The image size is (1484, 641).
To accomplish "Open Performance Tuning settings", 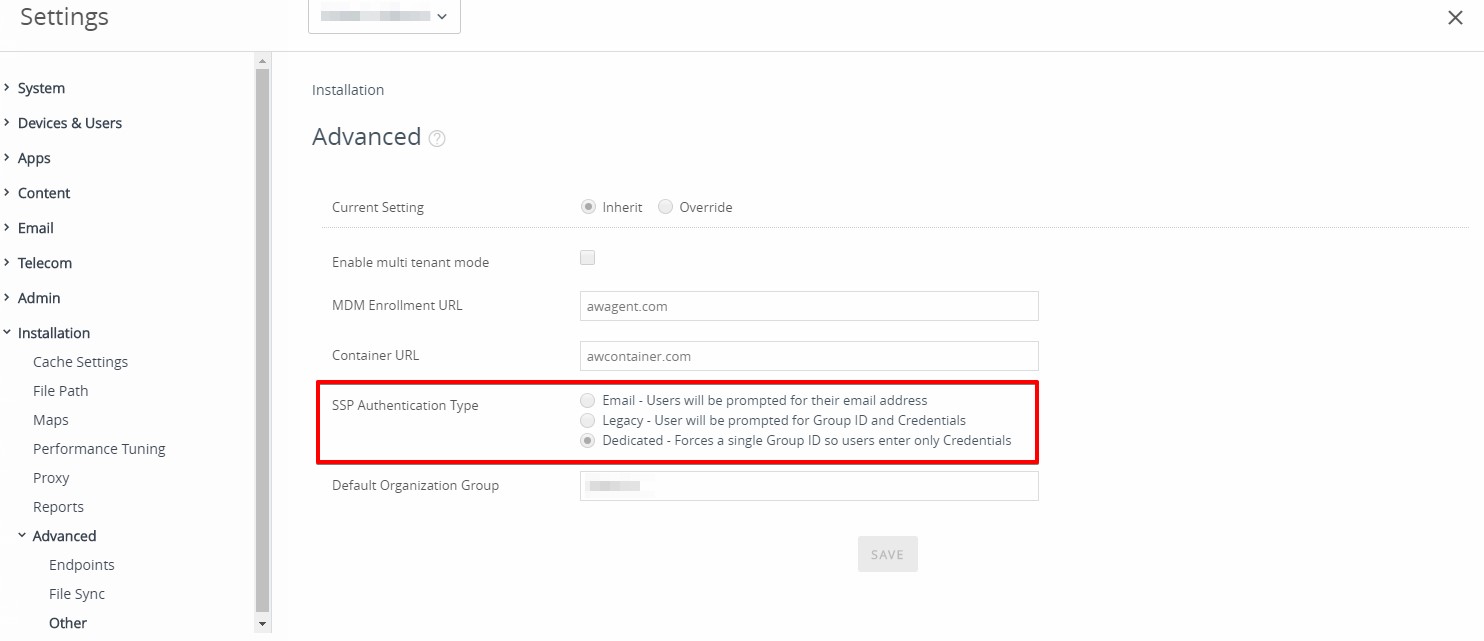I will 99,449.
